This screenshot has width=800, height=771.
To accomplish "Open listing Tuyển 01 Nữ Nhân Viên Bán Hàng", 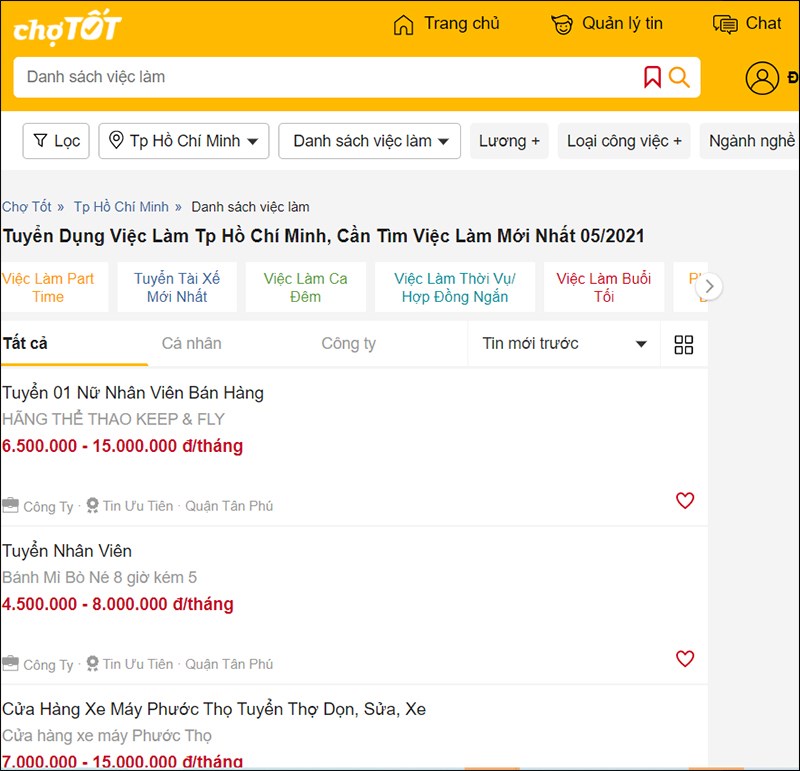I will (x=133, y=393).
